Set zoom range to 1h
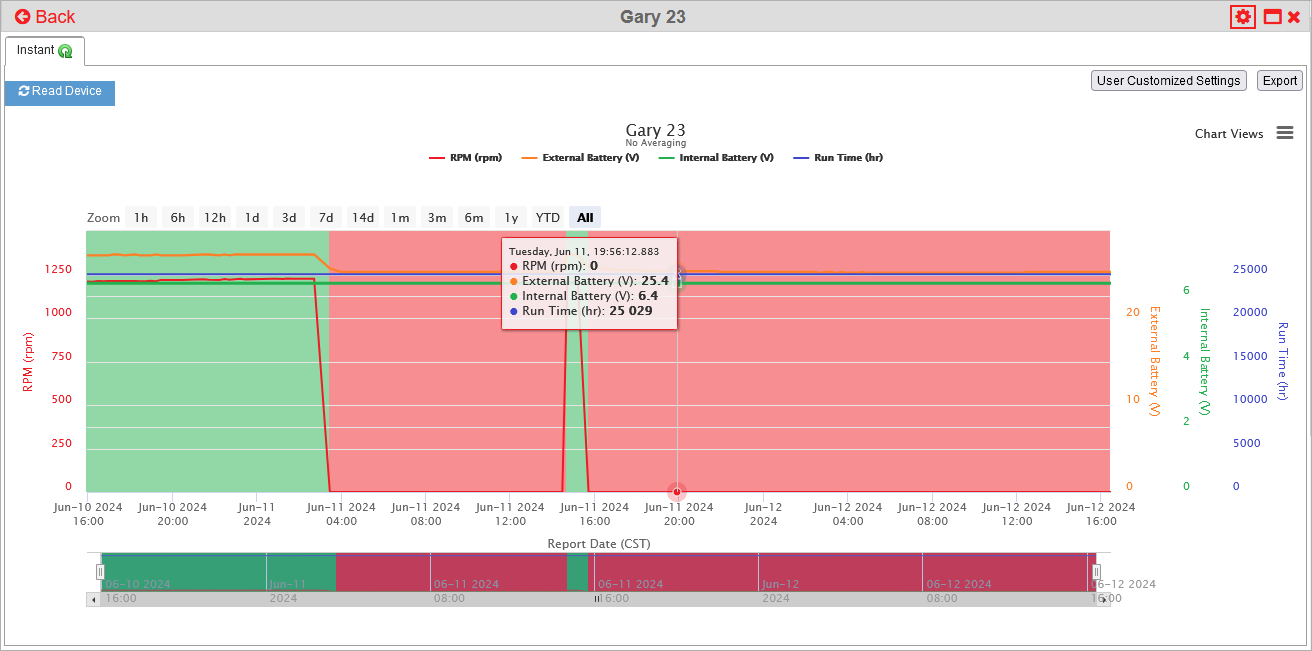Viewport: 1312px width, 651px height. coord(141,217)
